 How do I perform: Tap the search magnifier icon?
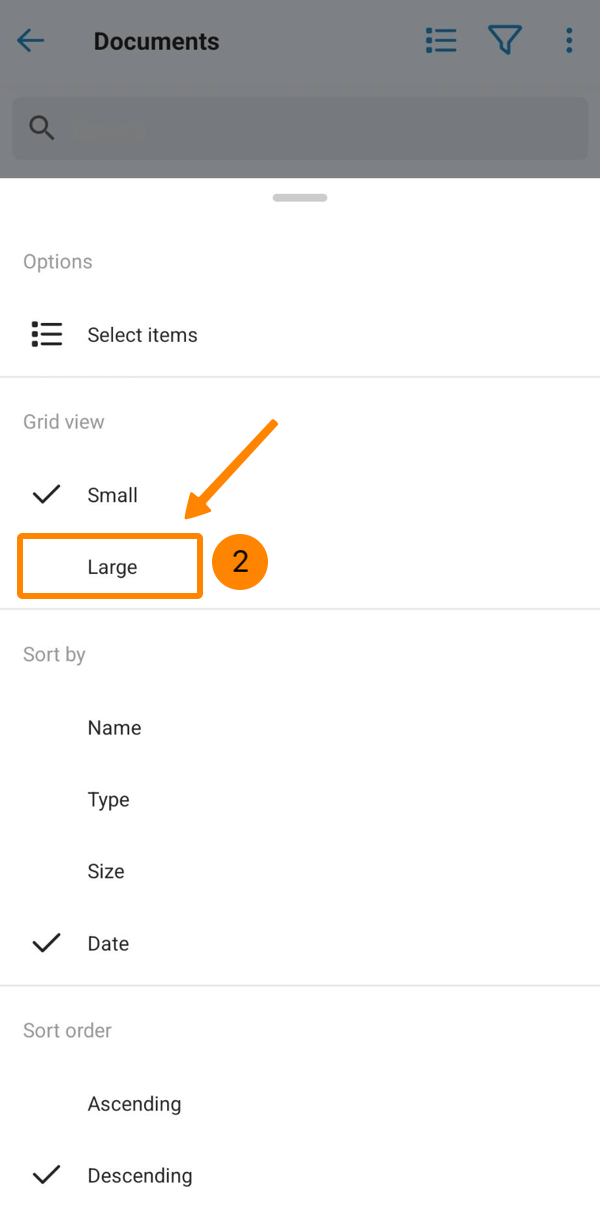42,128
